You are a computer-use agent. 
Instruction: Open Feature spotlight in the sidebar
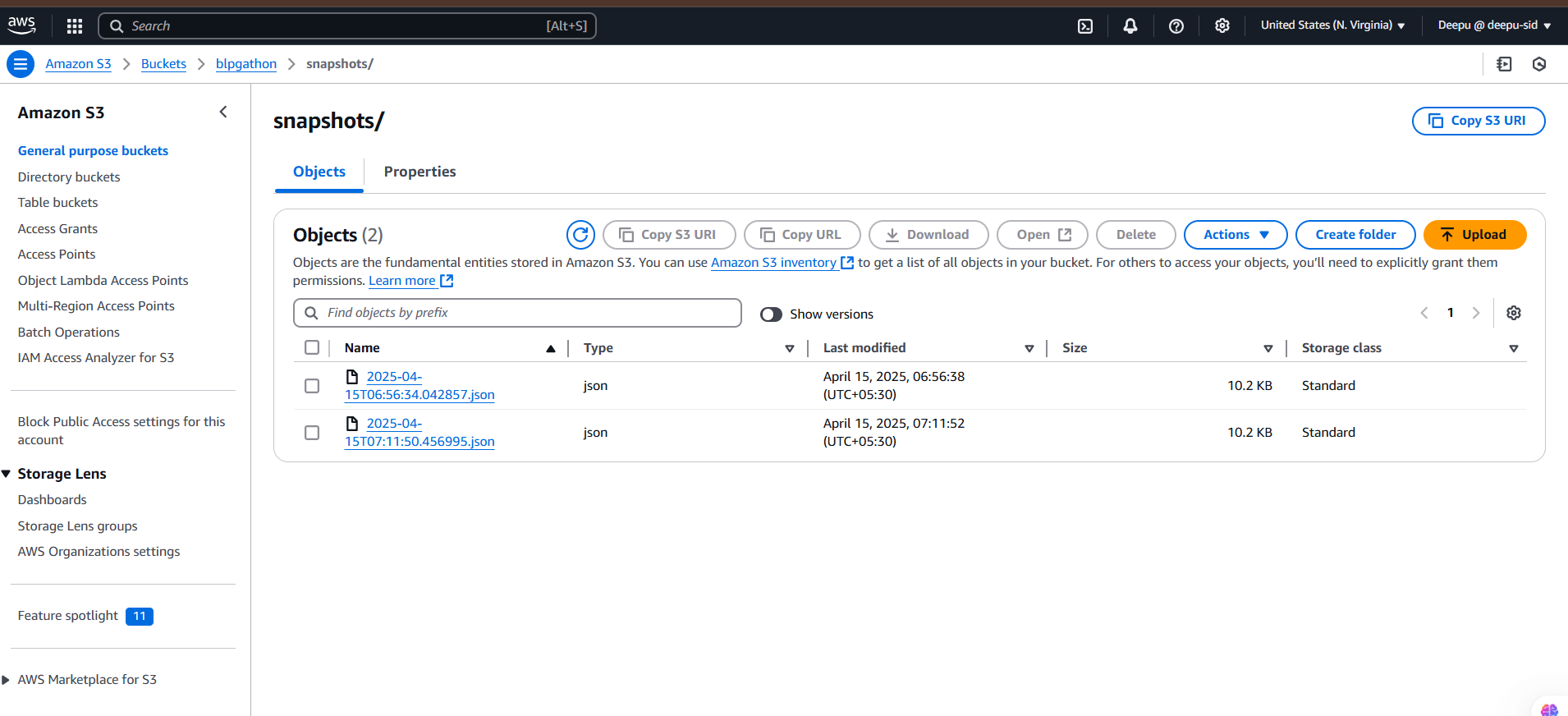[x=68, y=616]
